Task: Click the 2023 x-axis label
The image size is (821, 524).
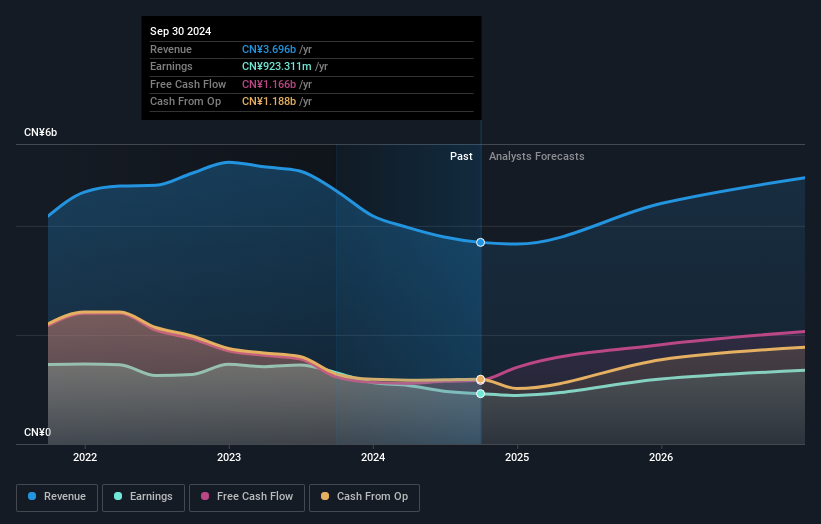Action: pyautogui.click(x=229, y=458)
